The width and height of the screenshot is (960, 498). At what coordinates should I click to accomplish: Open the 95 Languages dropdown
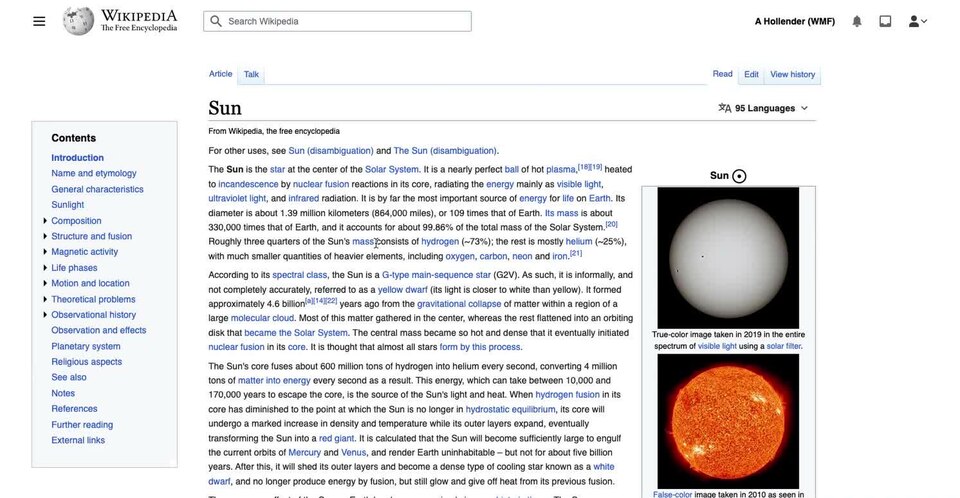[x=763, y=108]
